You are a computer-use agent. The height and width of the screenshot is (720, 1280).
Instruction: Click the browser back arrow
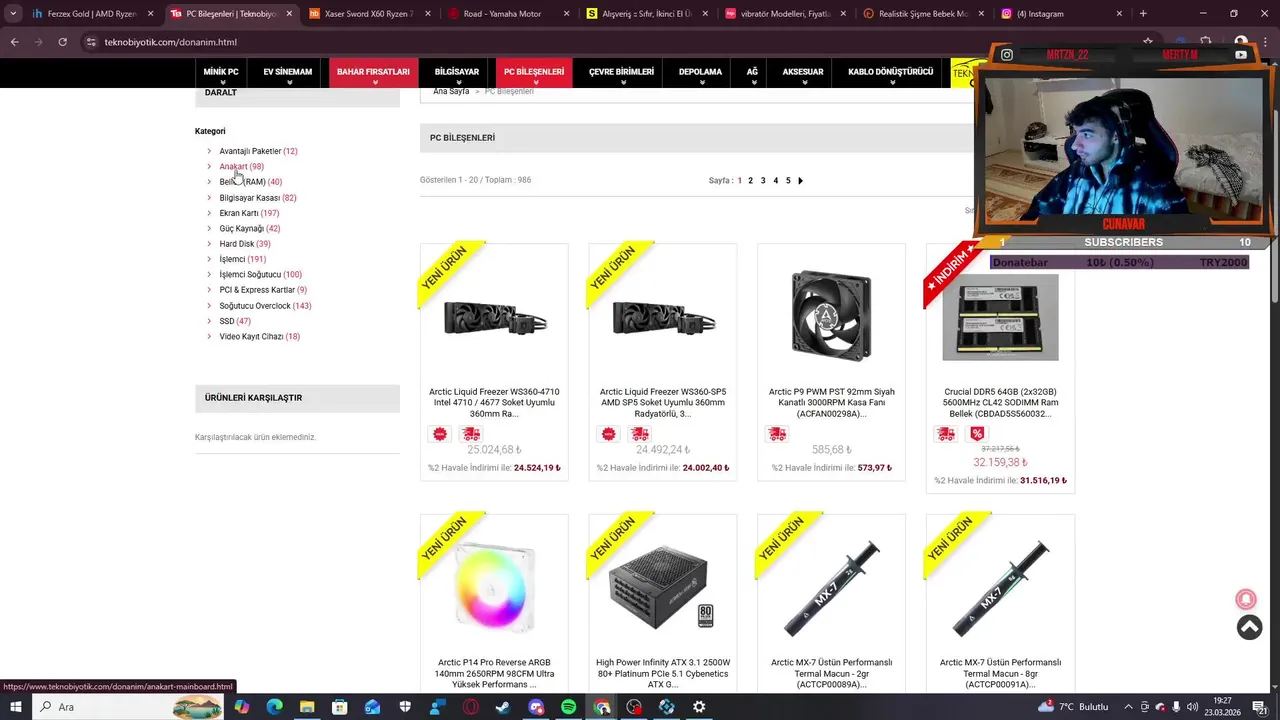coord(14,42)
